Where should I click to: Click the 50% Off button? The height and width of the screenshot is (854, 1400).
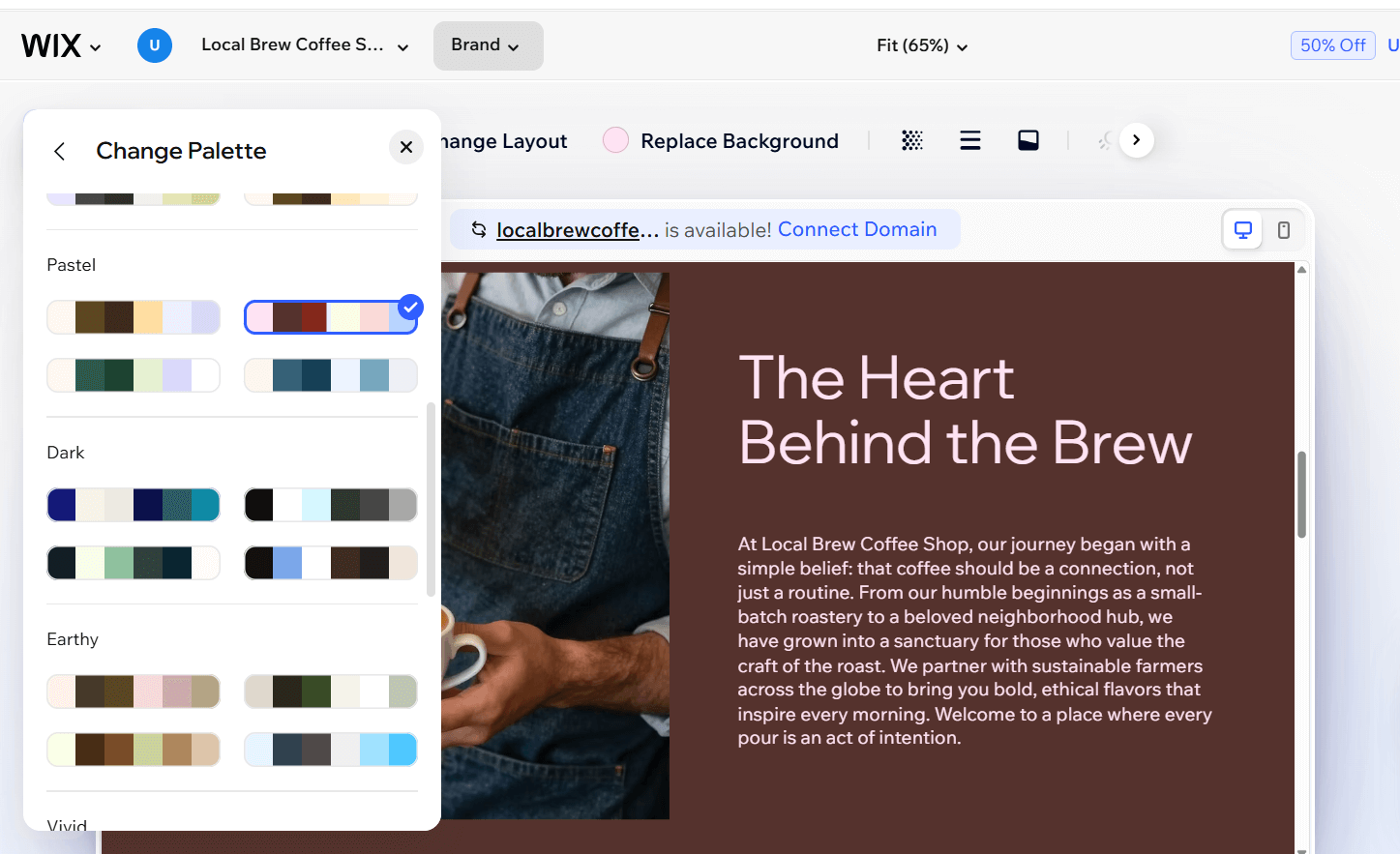tap(1331, 45)
